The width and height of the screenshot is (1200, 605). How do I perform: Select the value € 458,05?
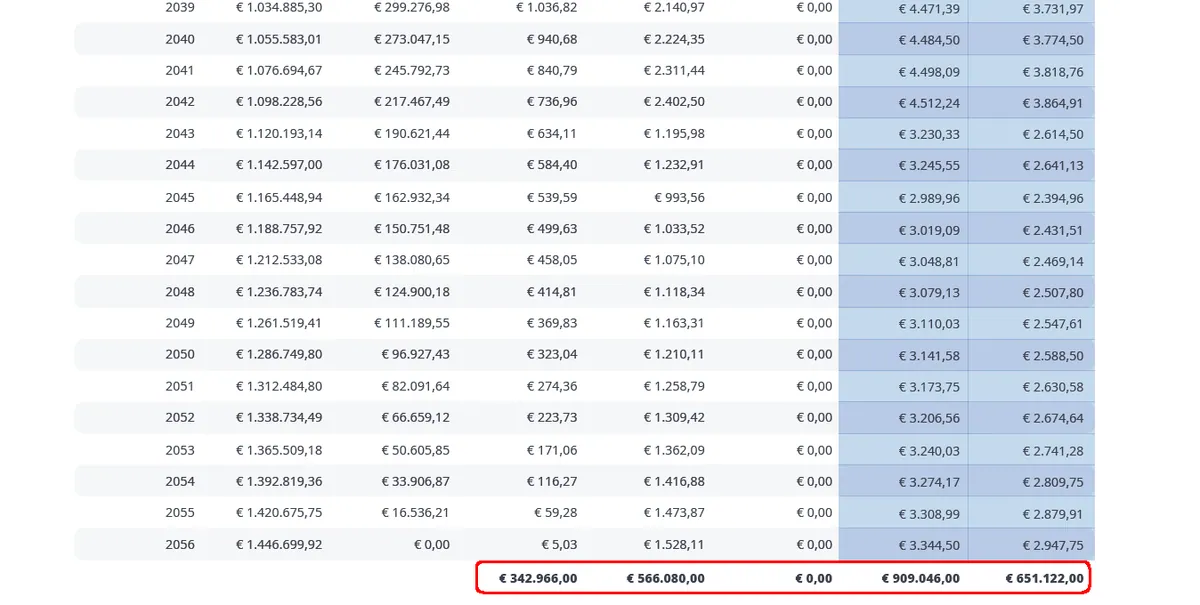pos(552,259)
